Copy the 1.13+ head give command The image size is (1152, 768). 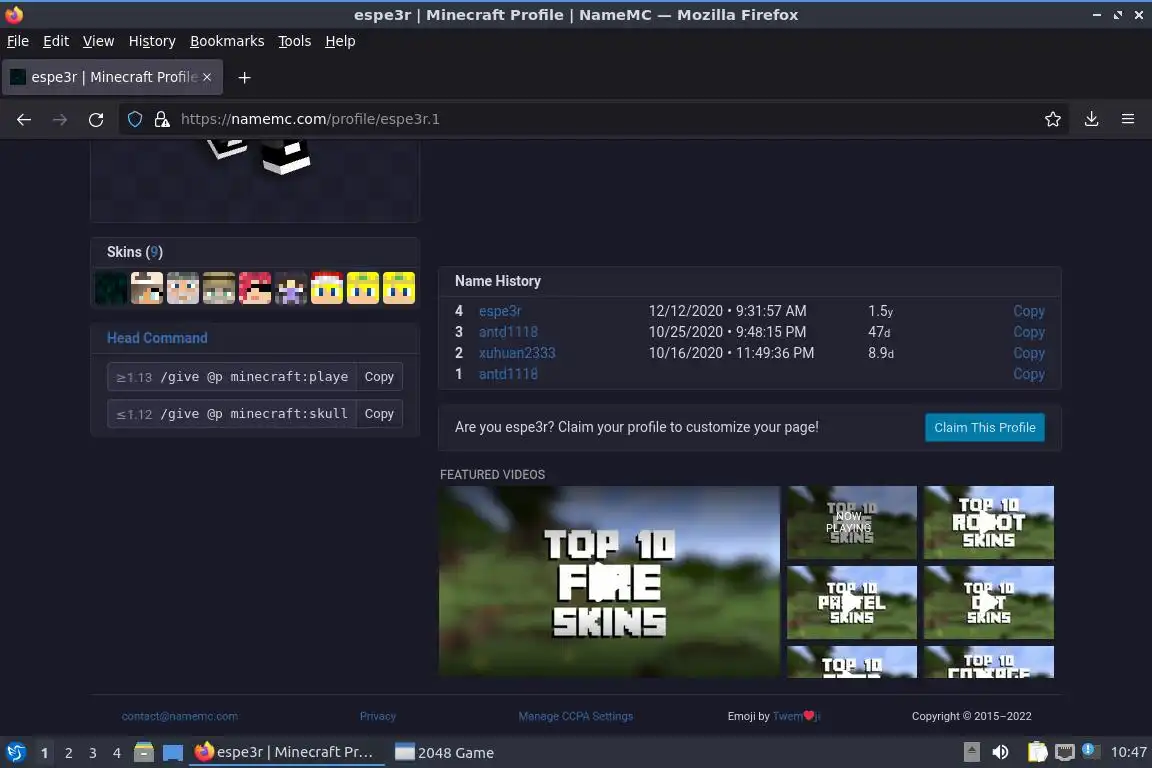point(379,376)
